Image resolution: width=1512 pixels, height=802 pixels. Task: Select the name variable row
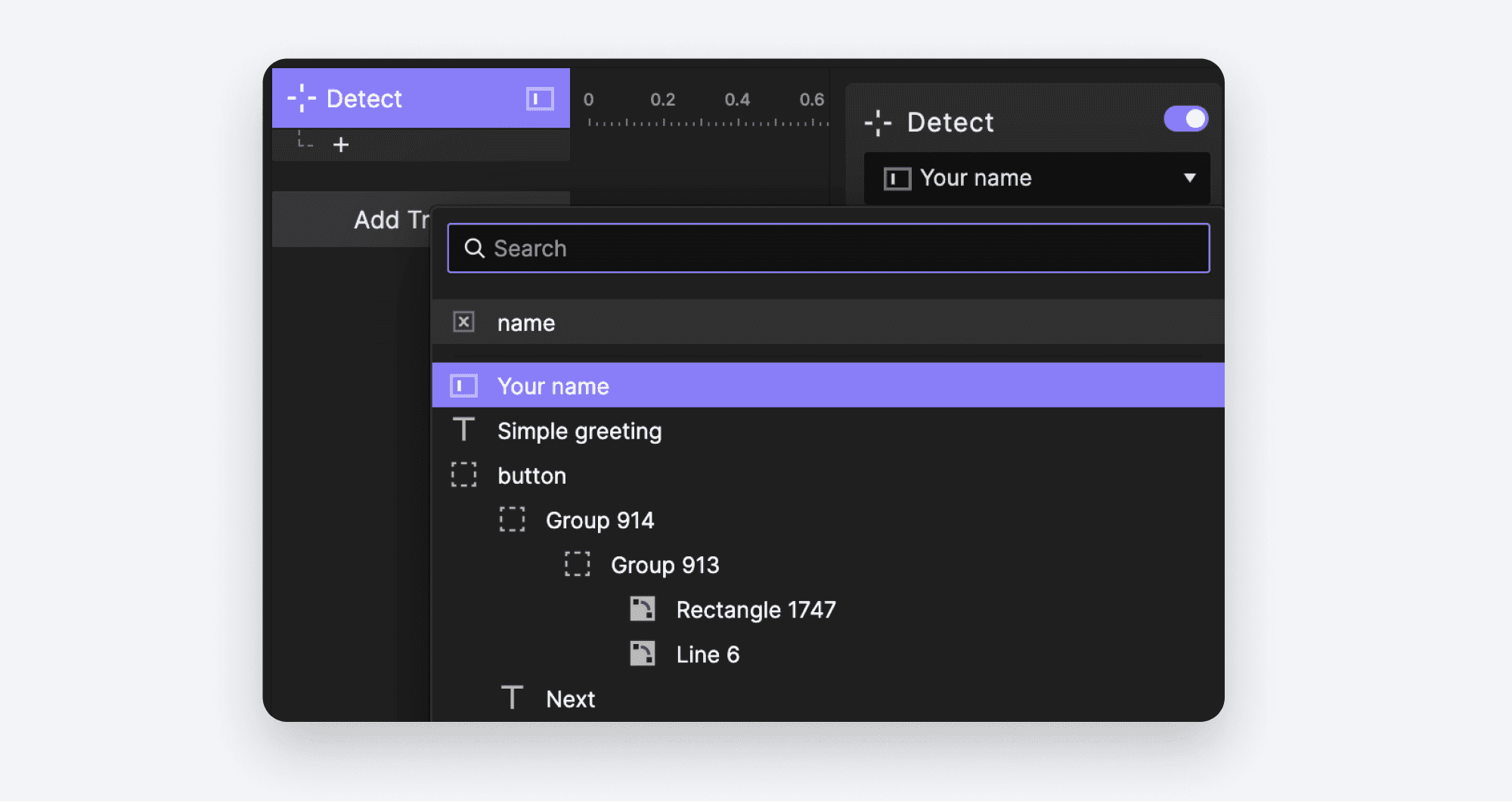(828, 322)
